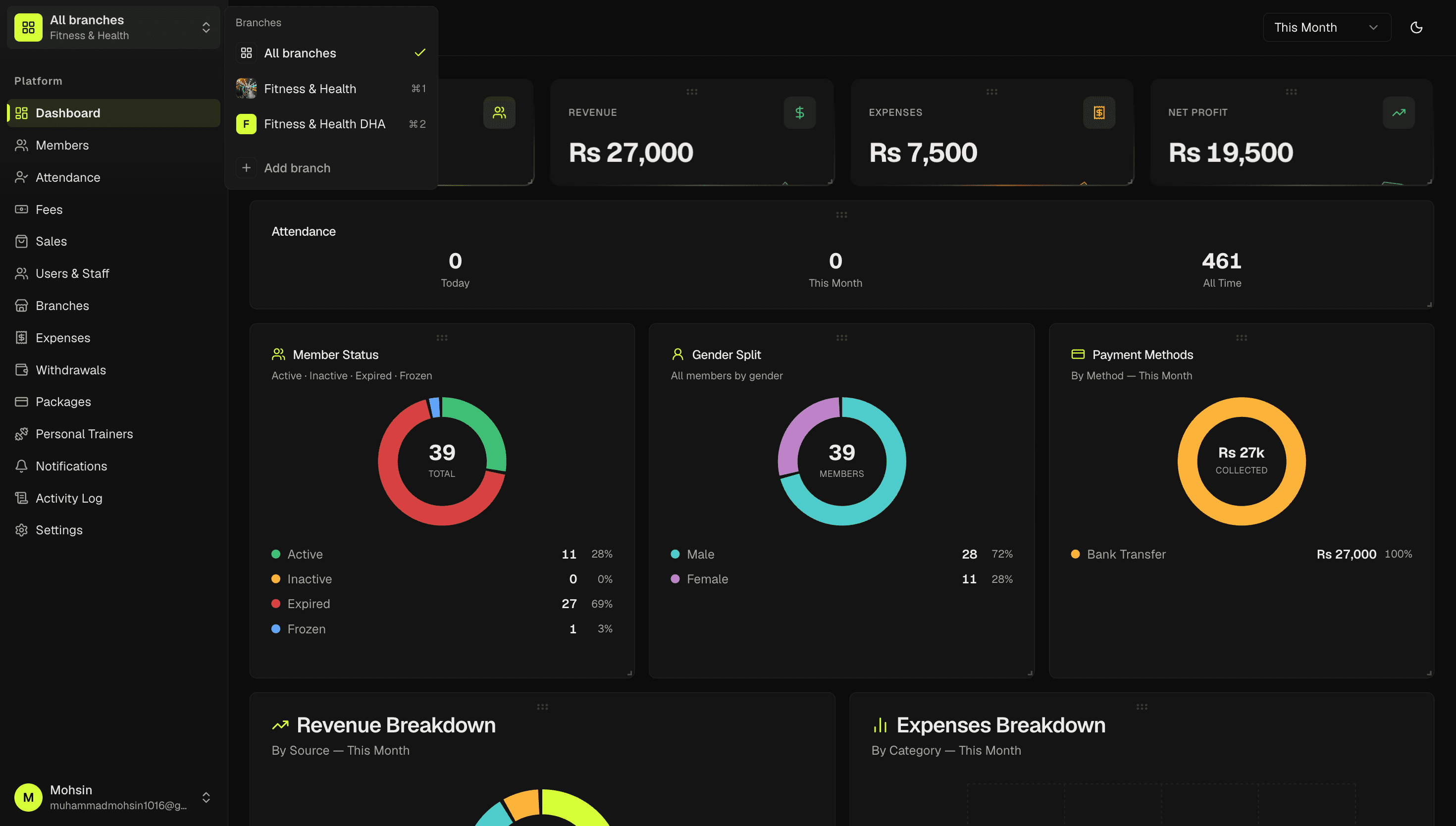Click the Expenses receipt icon in sidebar

[22, 338]
